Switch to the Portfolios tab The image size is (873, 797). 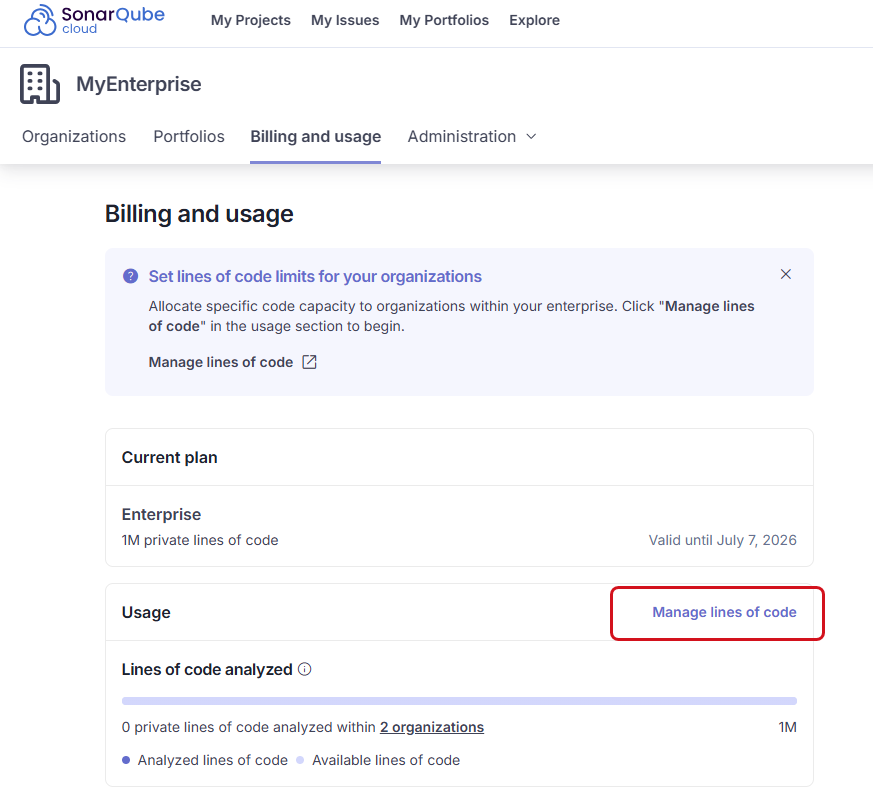189,136
